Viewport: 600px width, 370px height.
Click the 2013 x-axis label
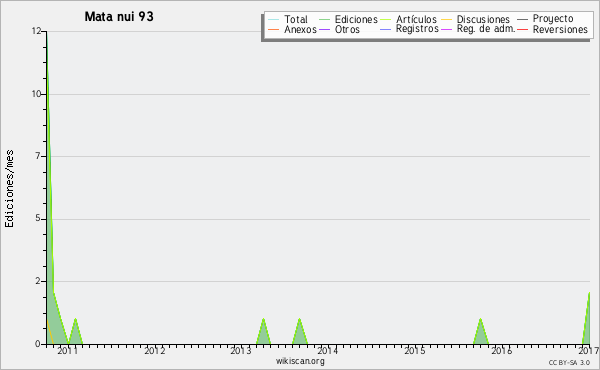[241, 351]
